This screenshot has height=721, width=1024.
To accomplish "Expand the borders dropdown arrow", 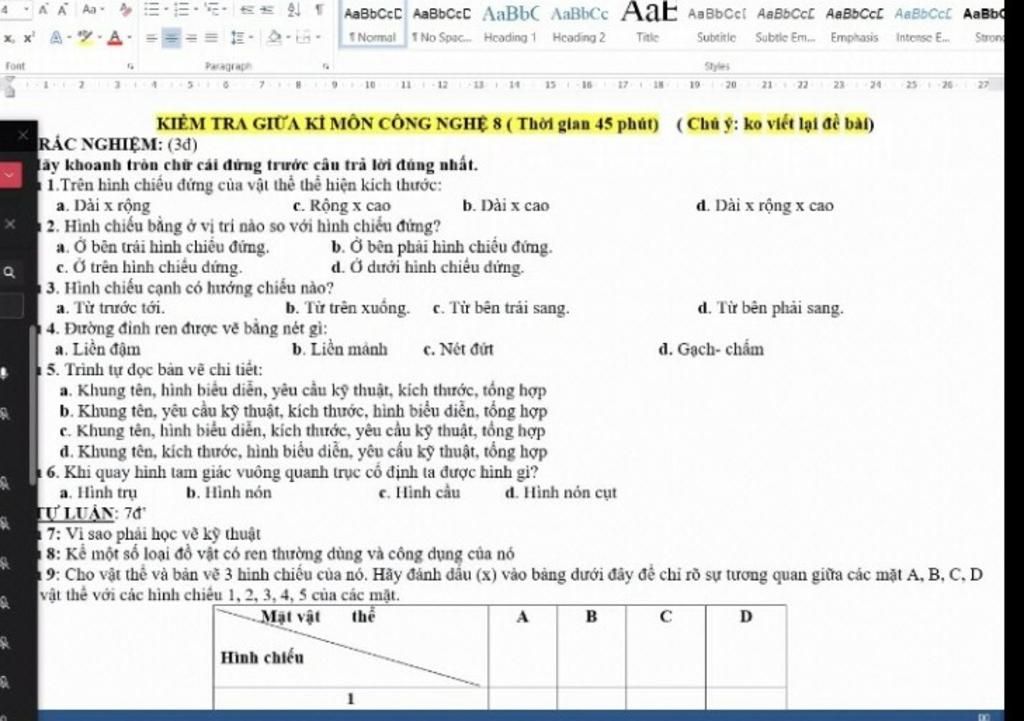I will [x=318, y=38].
